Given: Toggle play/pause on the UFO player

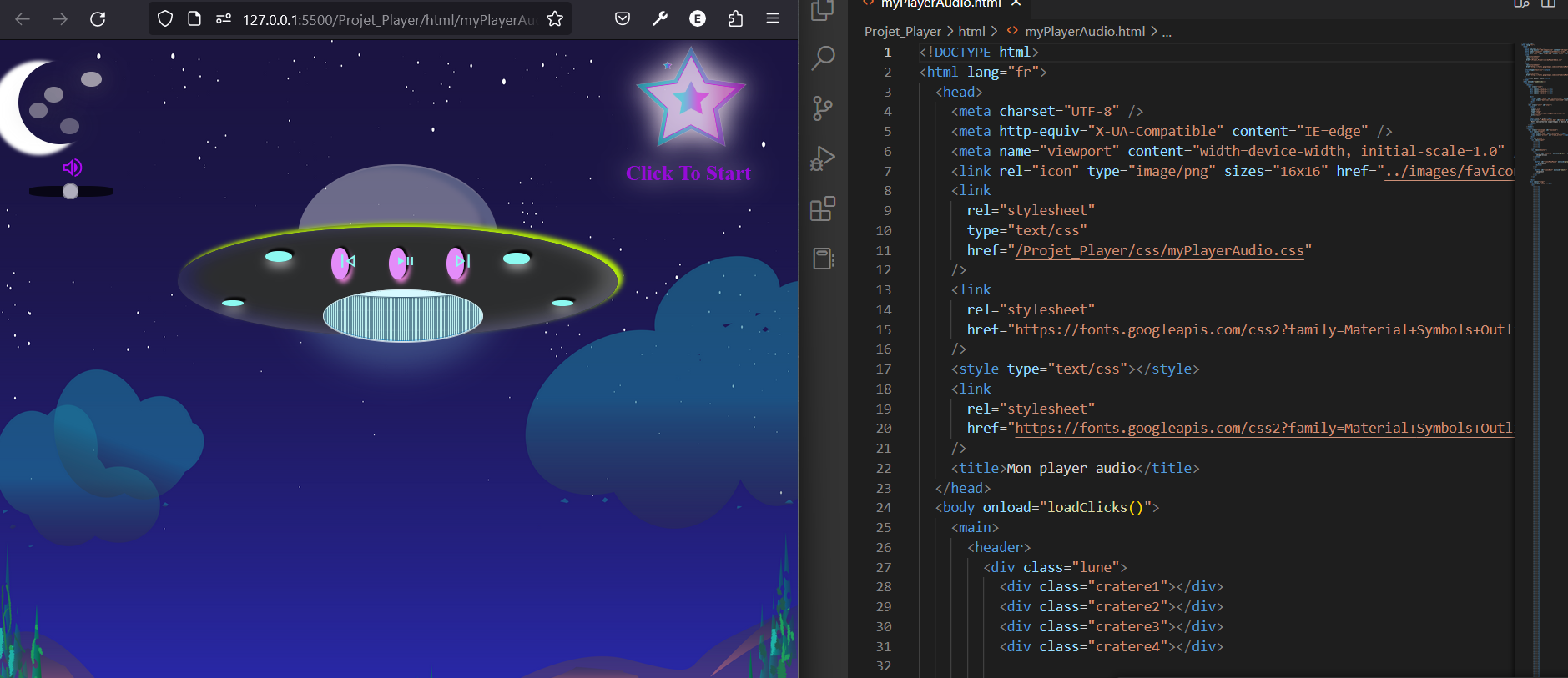Looking at the screenshot, I should [401, 262].
